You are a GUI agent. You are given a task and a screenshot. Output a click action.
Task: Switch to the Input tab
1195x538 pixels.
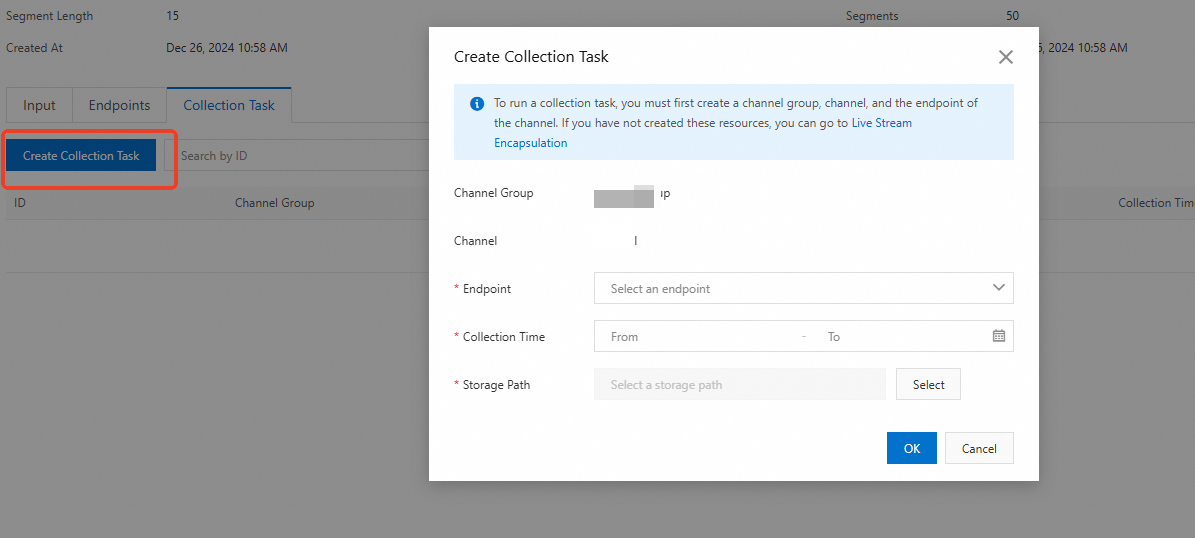coord(39,105)
